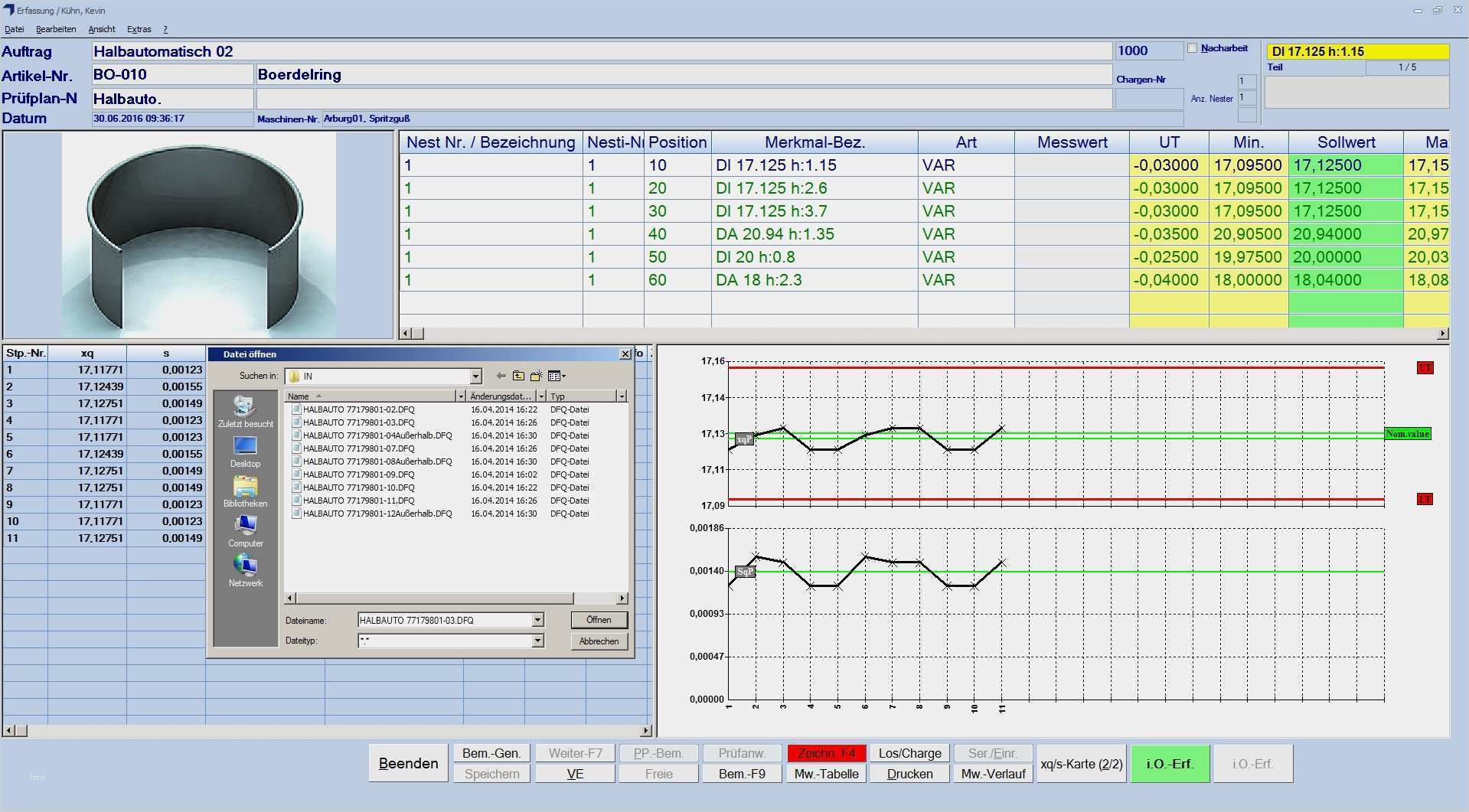Click the Mw.-Verlauf button
This screenshot has width=1469, height=812.
994,774
